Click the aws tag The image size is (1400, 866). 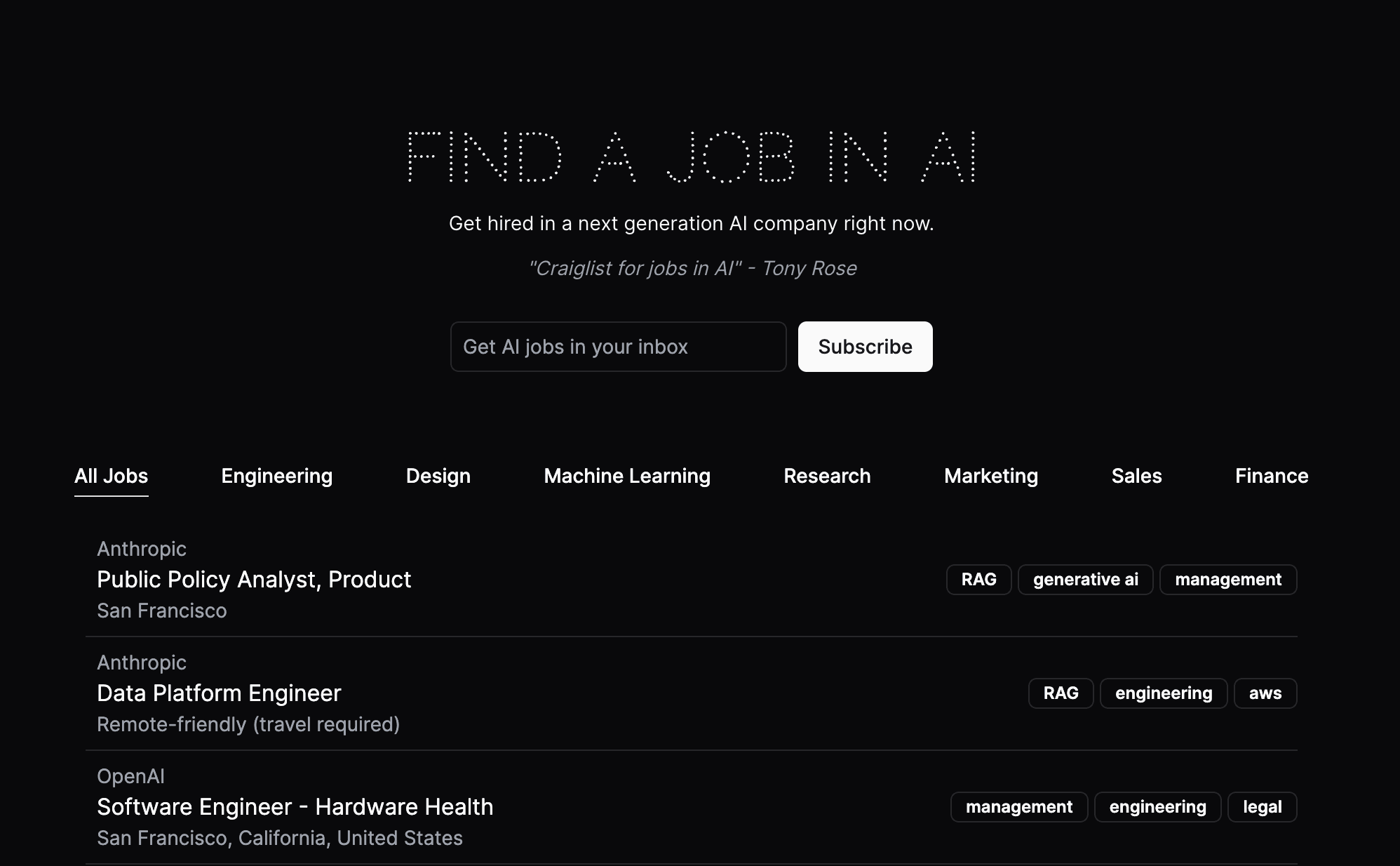pos(1265,693)
